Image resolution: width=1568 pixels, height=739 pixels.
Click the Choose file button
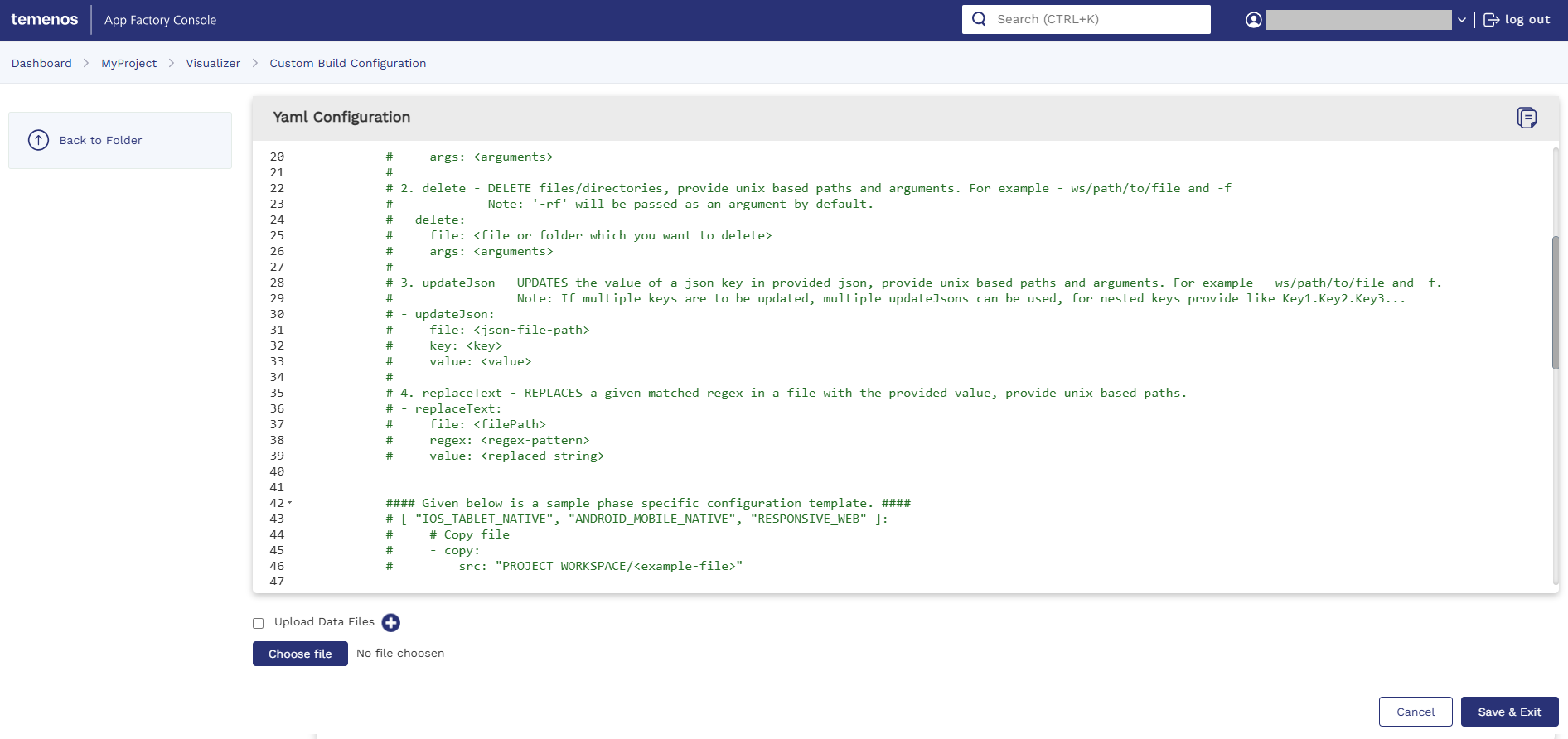(x=300, y=654)
